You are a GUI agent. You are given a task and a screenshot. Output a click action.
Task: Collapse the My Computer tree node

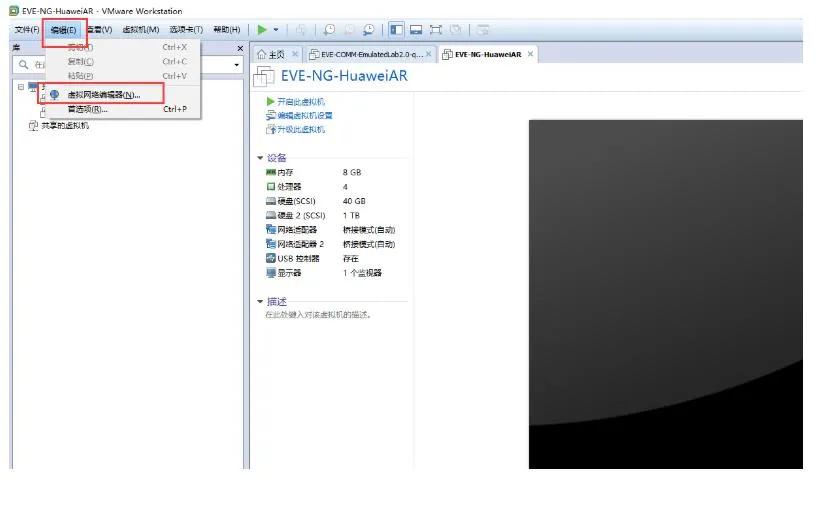point(20,87)
